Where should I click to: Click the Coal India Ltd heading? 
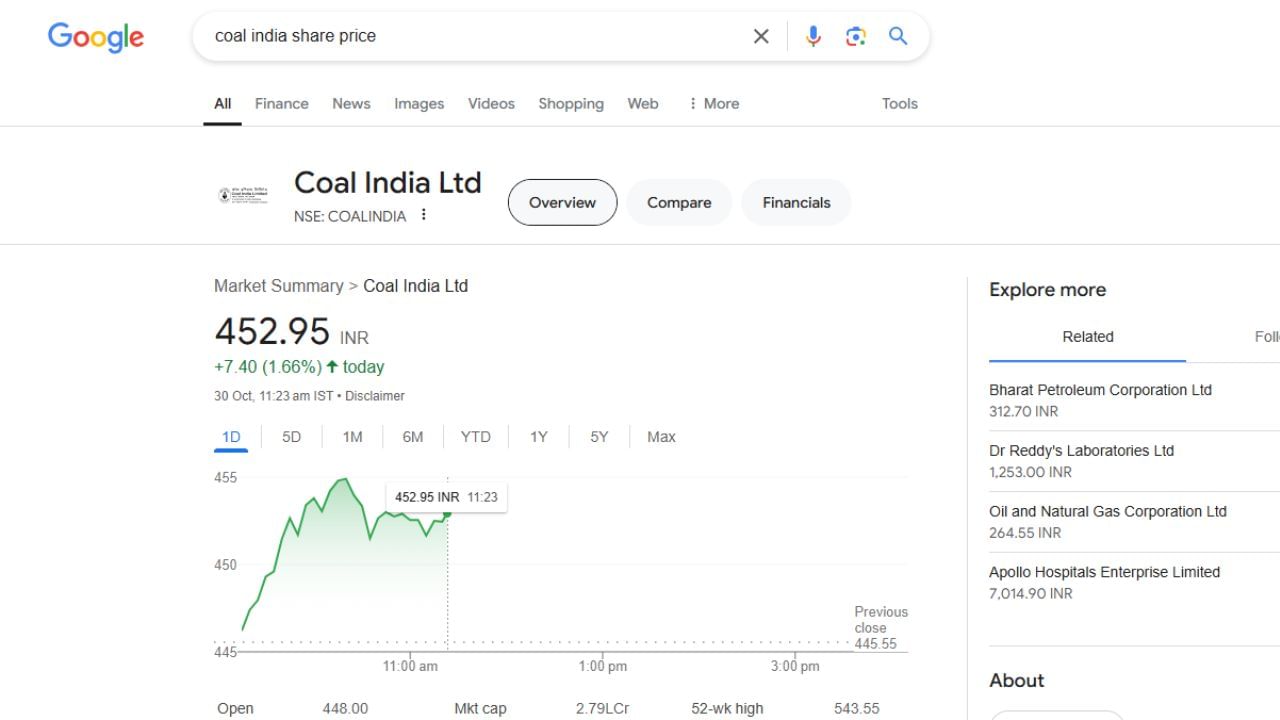tap(388, 183)
